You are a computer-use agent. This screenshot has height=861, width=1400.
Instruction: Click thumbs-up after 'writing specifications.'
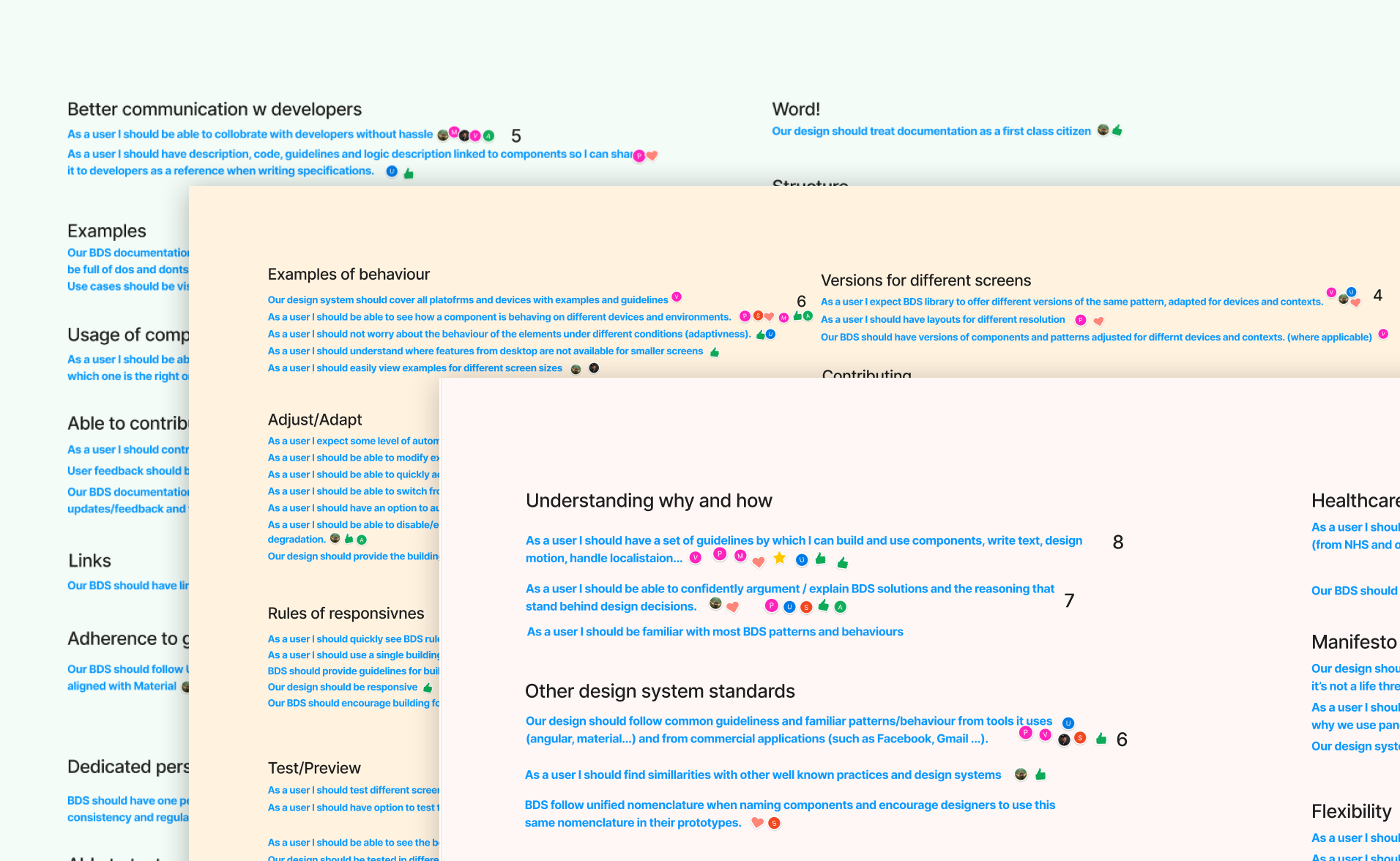(x=409, y=174)
